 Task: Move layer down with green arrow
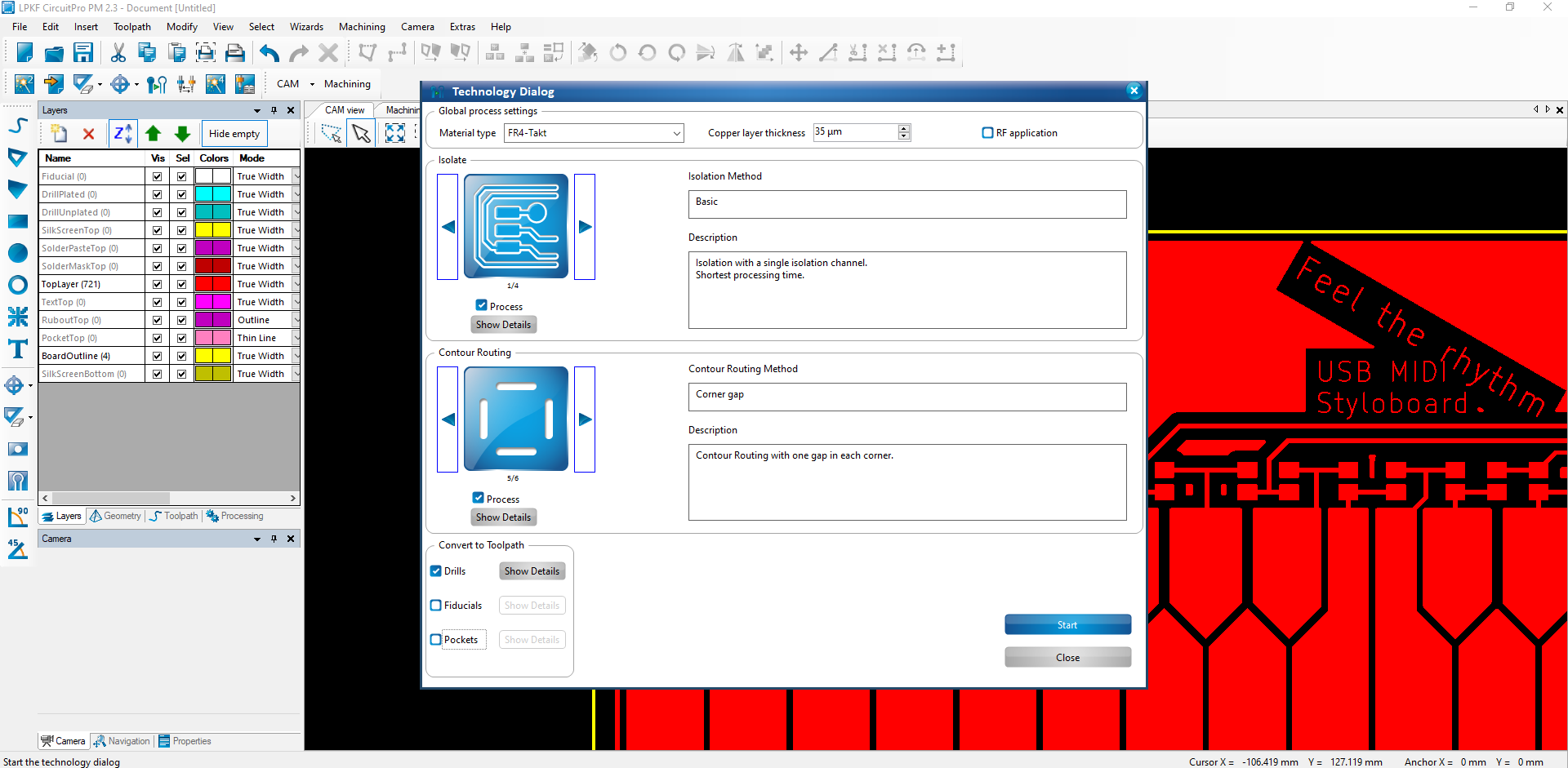(x=183, y=133)
